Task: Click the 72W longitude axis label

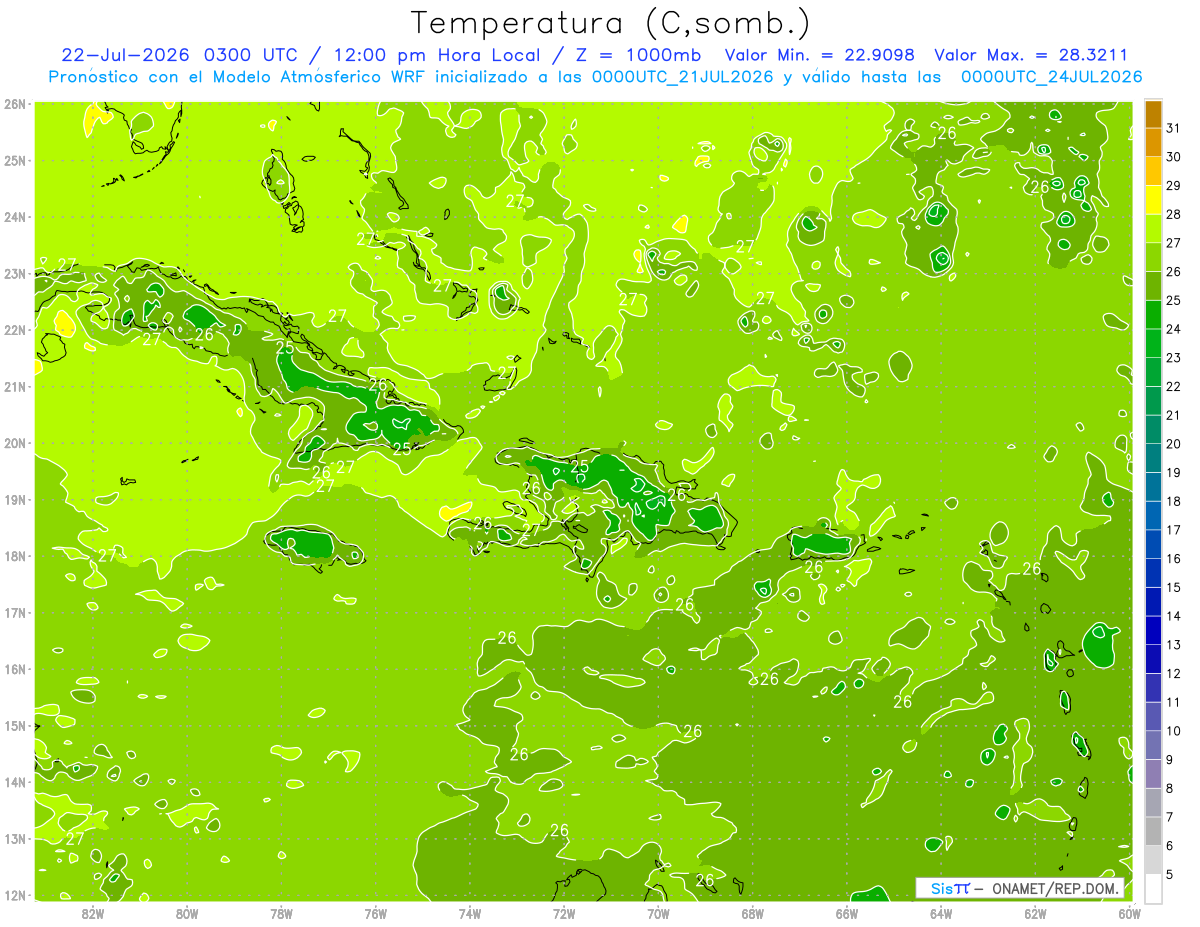Action: click(564, 912)
